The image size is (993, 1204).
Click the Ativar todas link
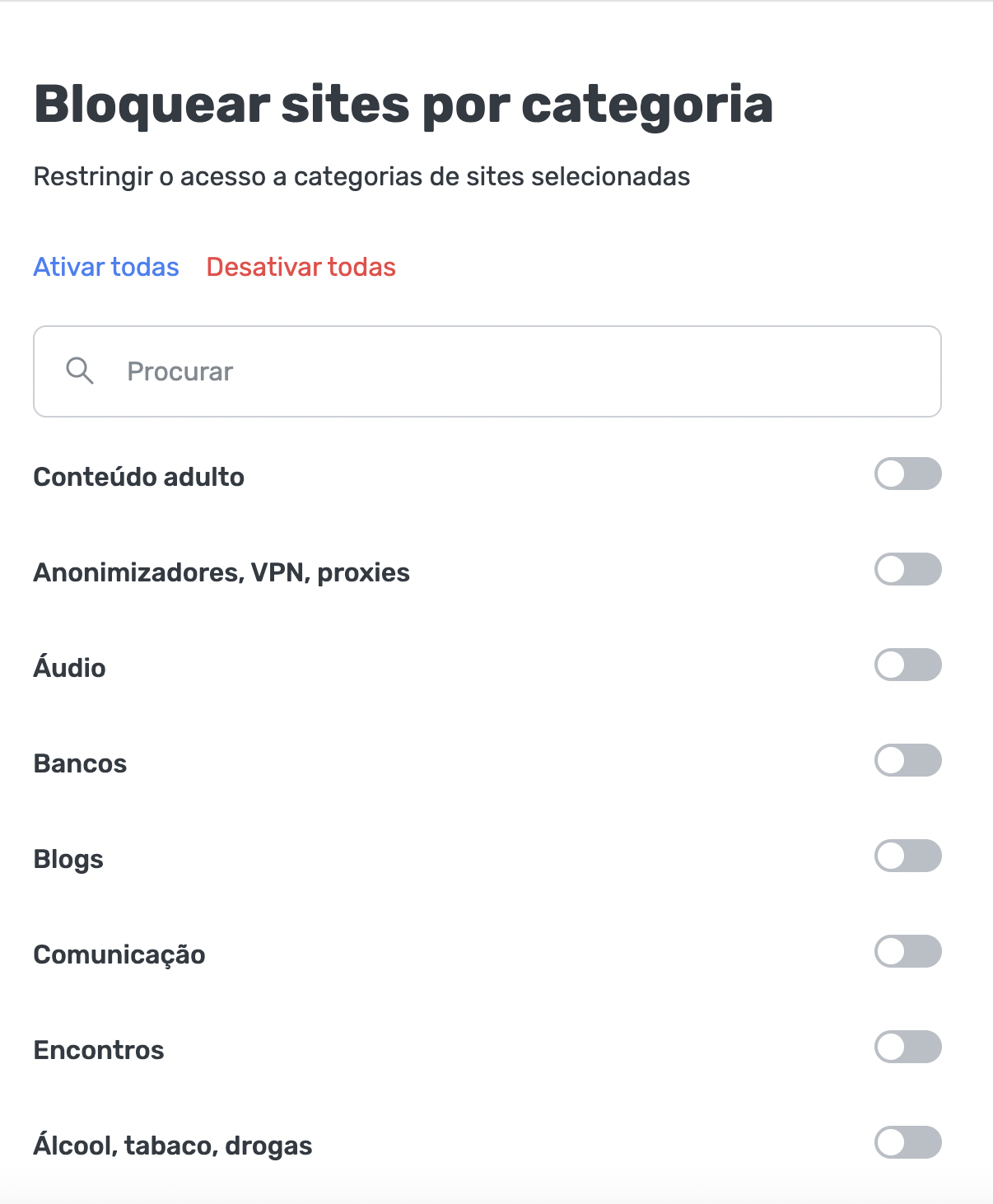[x=105, y=267]
